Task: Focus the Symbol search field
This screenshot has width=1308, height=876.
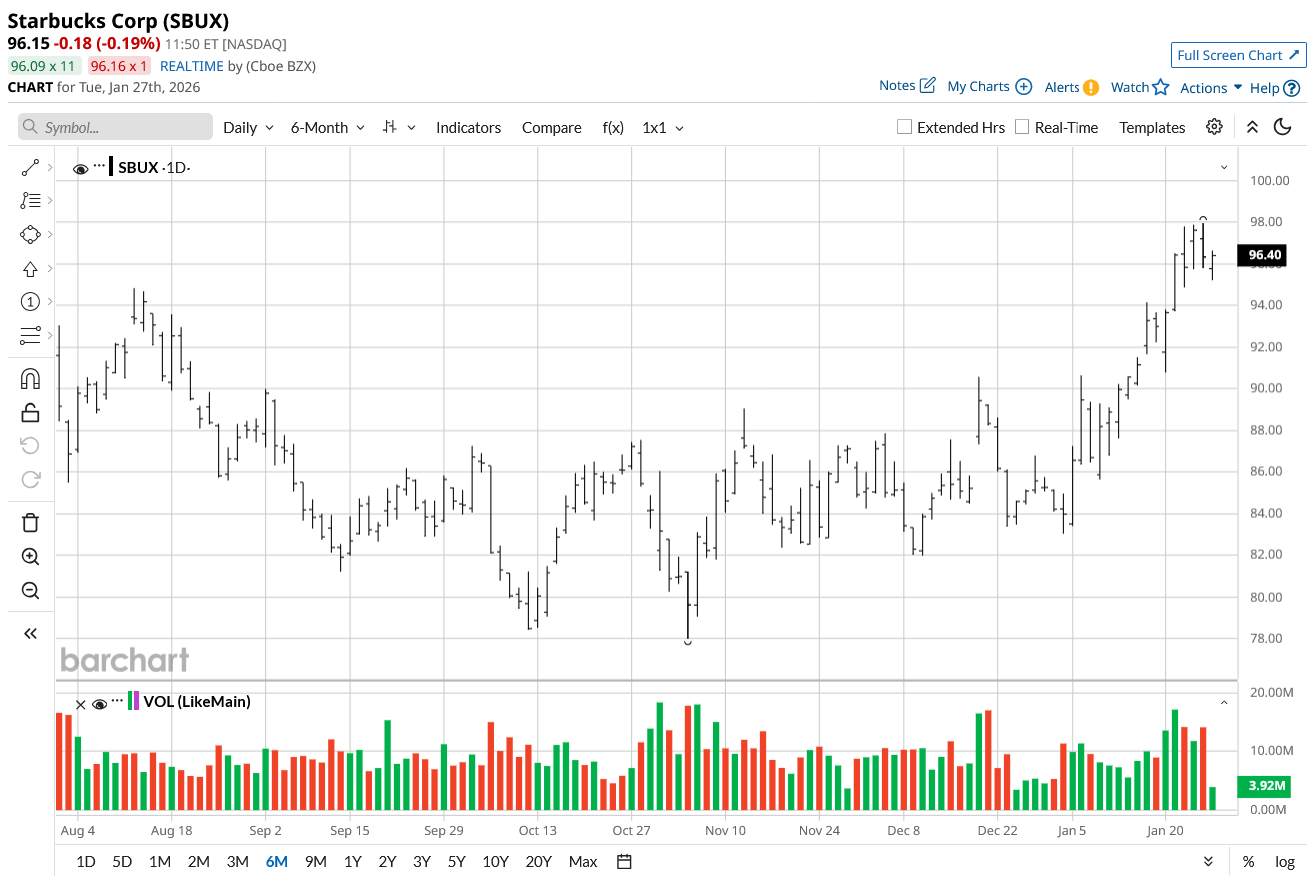Action: (116, 127)
